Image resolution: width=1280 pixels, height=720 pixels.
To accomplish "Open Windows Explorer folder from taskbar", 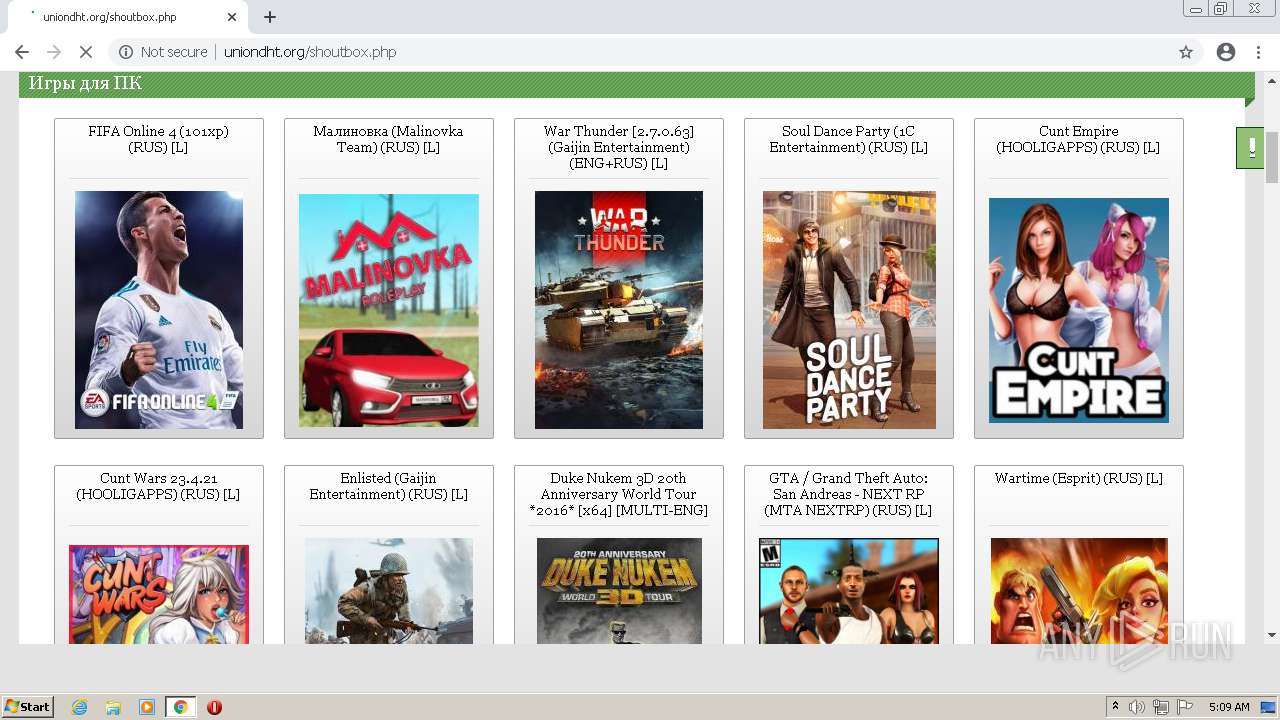I will pyautogui.click(x=113, y=707).
